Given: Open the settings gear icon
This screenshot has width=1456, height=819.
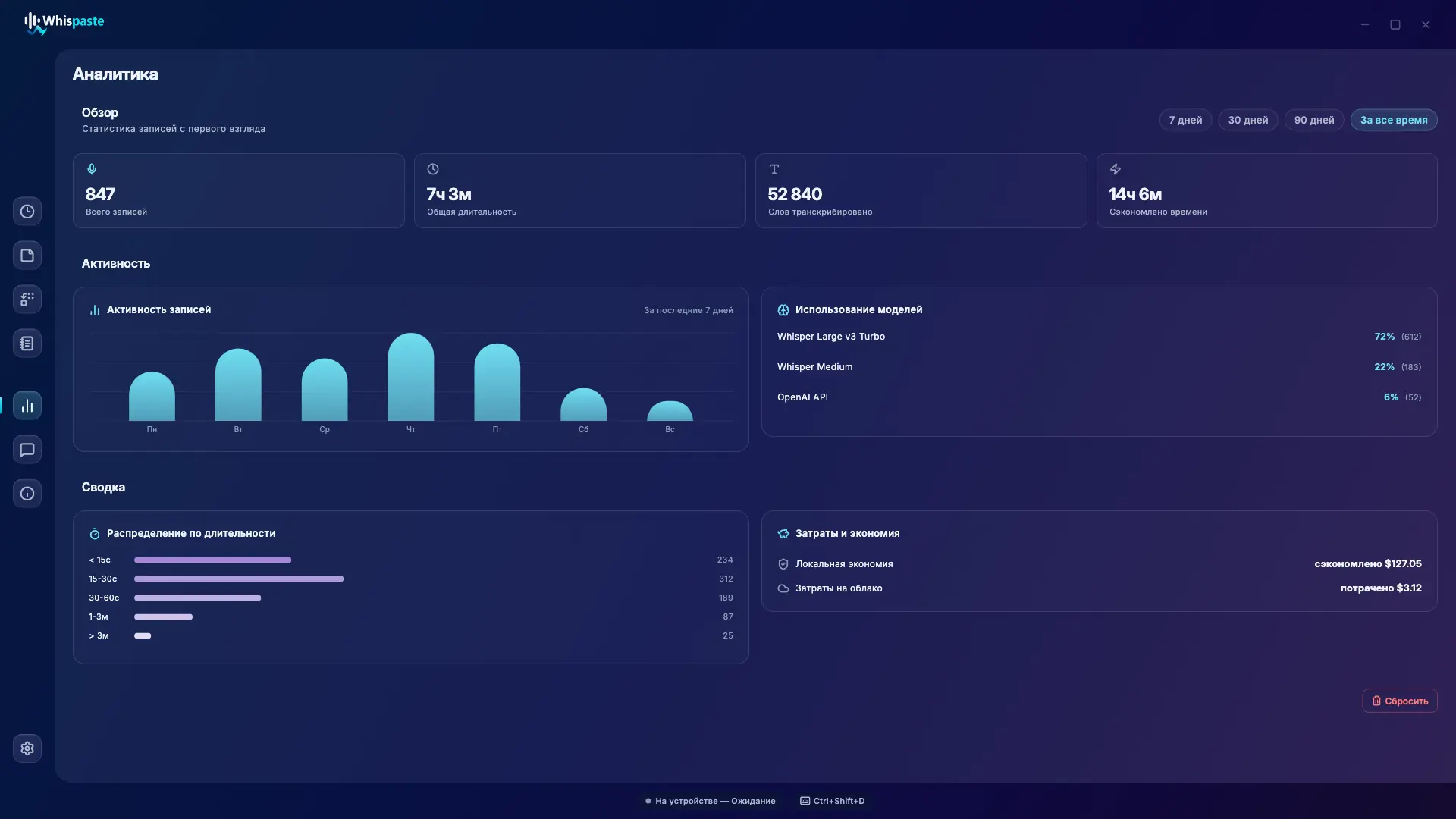Looking at the screenshot, I should (x=27, y=748).
